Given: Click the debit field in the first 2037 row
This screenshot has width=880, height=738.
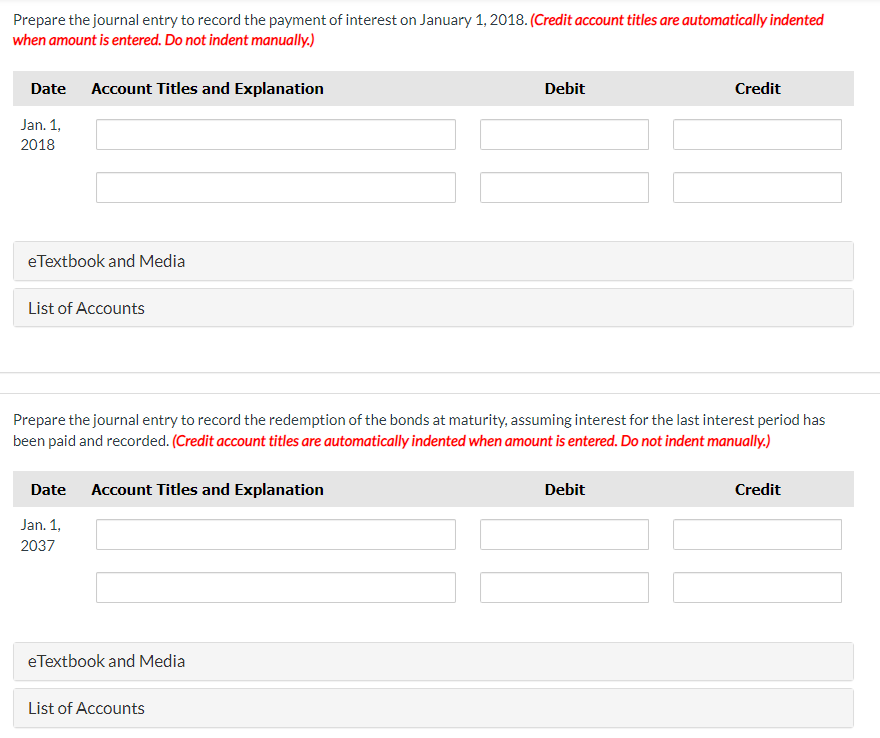Looking at the screenshot, I should (564, 534).
